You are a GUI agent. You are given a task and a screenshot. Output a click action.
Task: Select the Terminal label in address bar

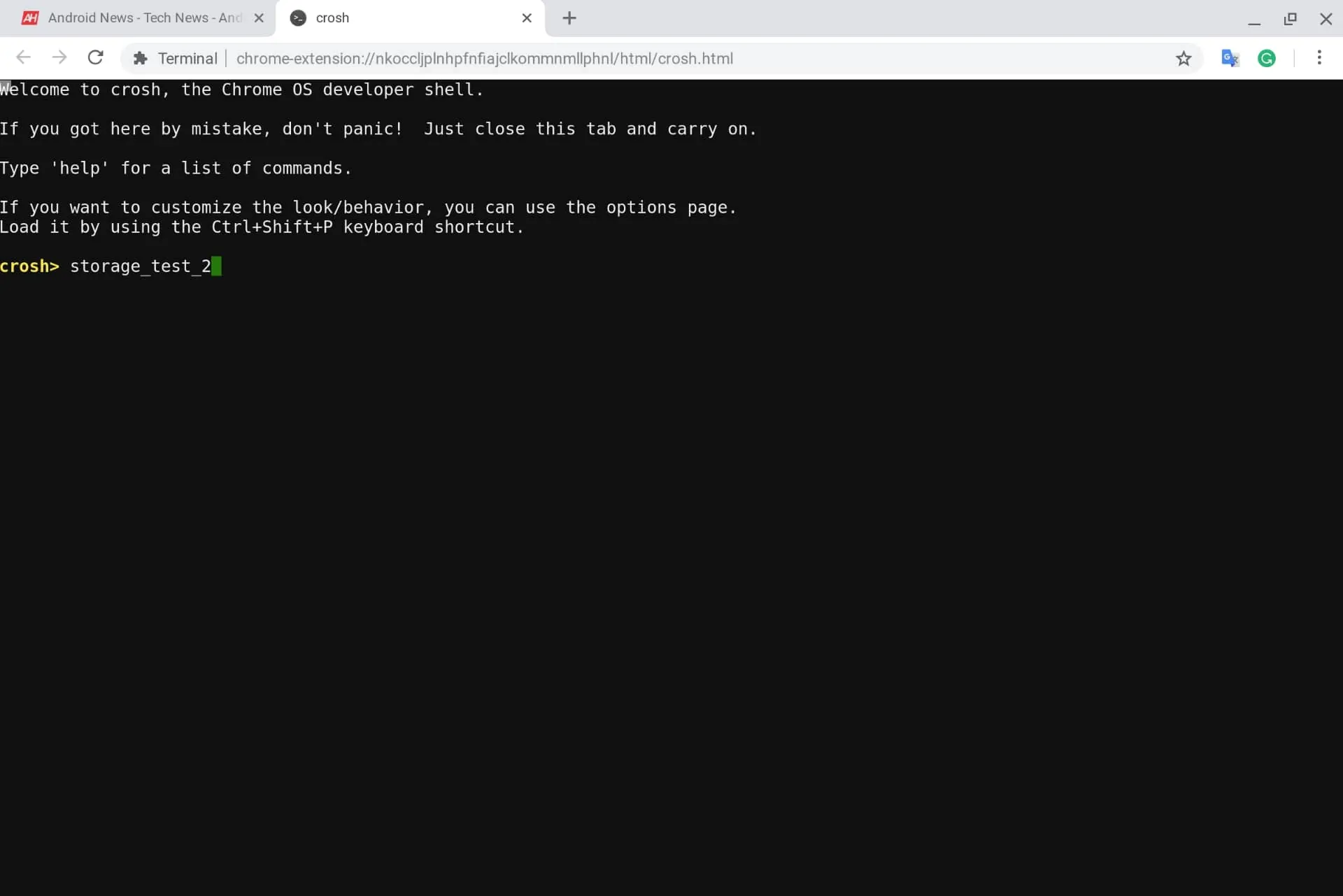187,58
